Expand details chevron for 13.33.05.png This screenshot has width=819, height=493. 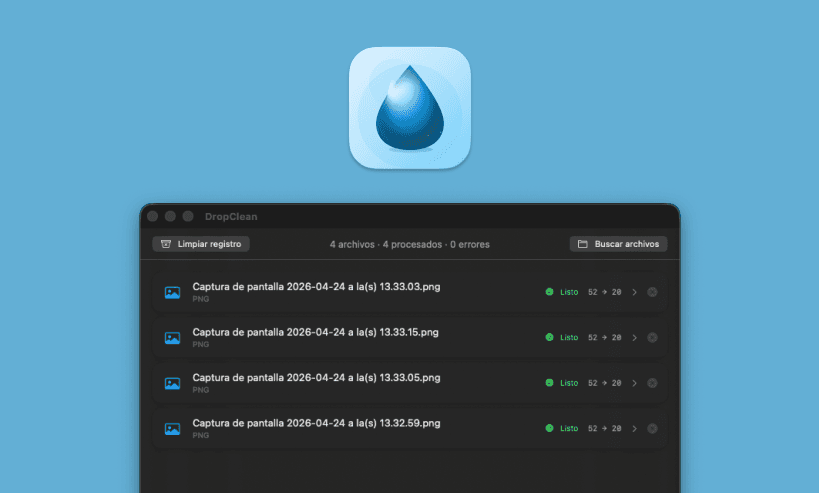coord(635,383)
